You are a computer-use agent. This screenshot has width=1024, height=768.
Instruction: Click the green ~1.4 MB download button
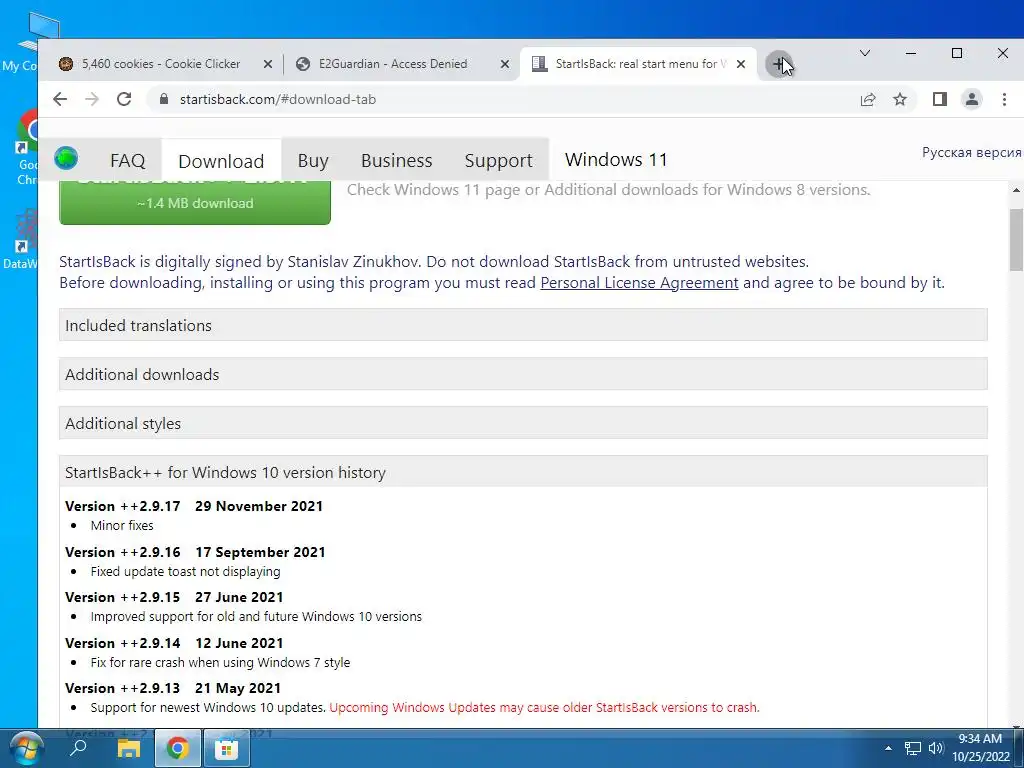[x=195, y=202]
